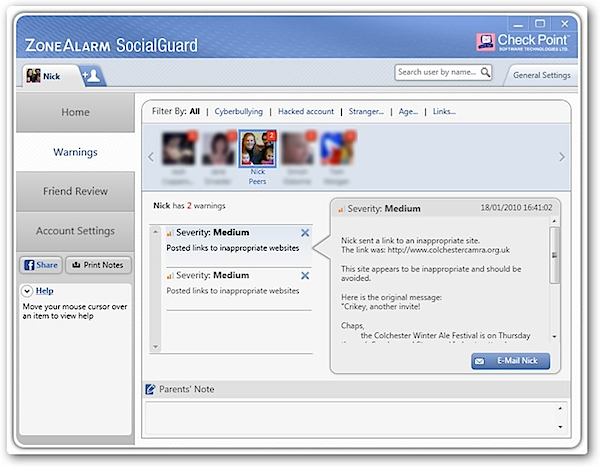Viewport: 600px width, 467px height.
Task: Click the E-Mail Nick button
Action: (x=510, y=361)
